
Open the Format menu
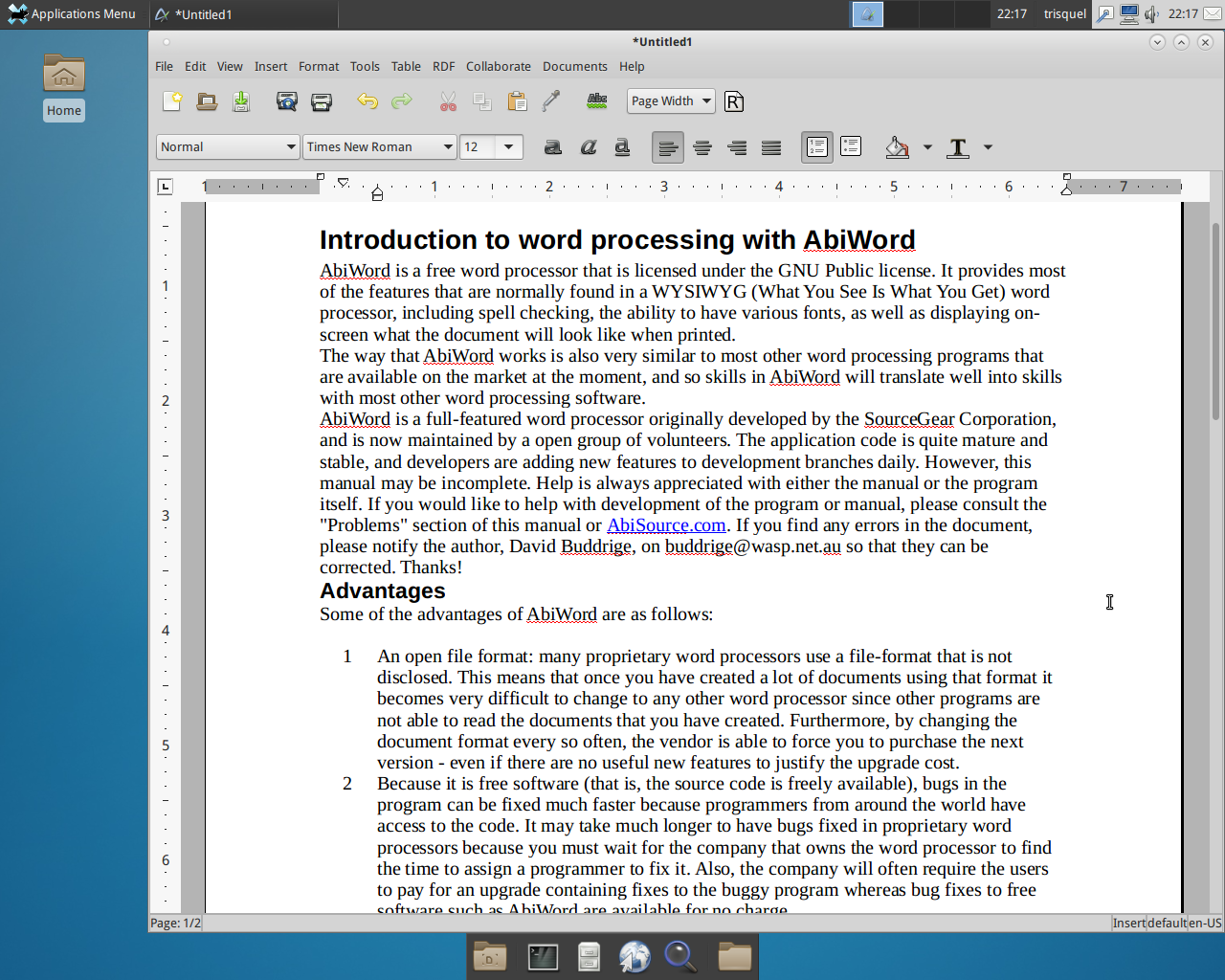(x=319, y=67)
